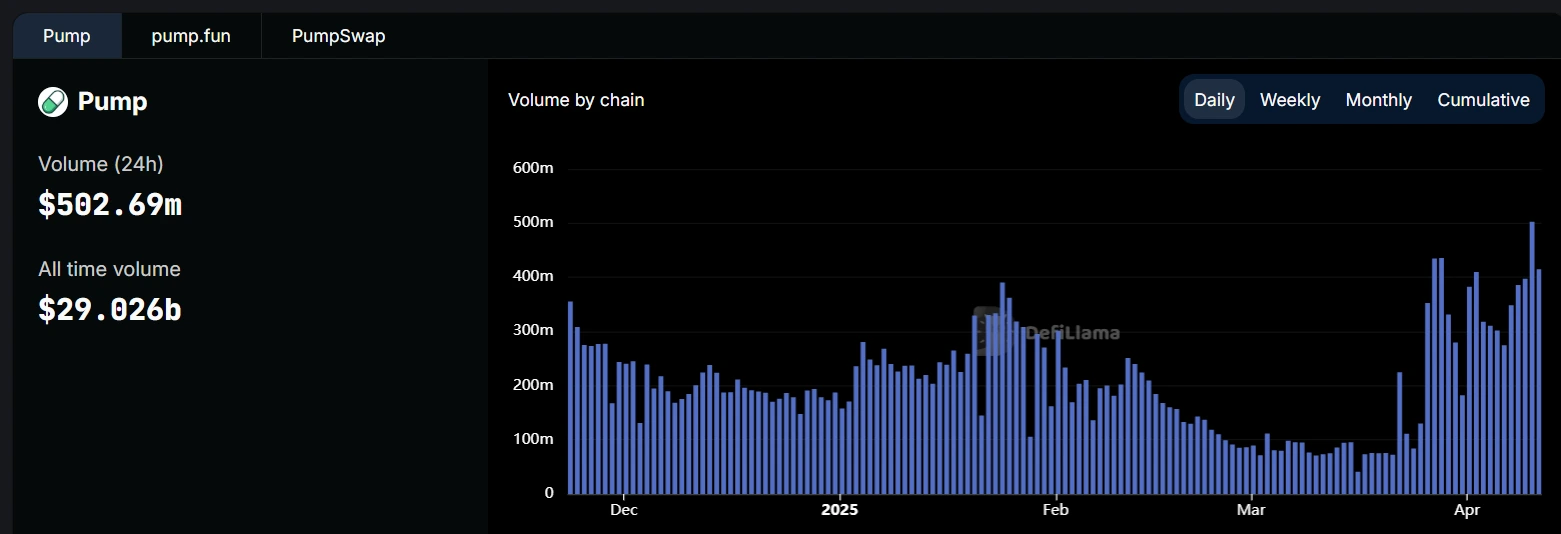1561x534 pixels.
Task: Click the Dec x-axis label
Action: coord(624,510)
